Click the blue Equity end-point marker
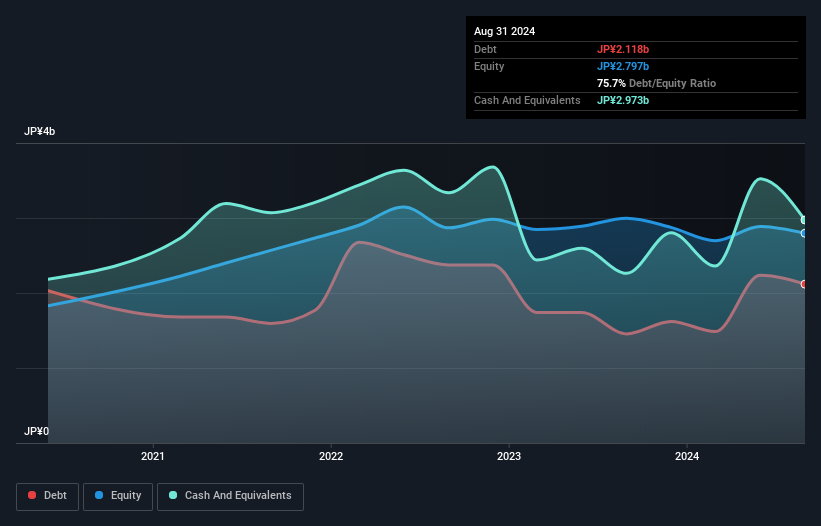Image resolution: width=821 pixels, height=526 pixels. [x=804, y=233]
